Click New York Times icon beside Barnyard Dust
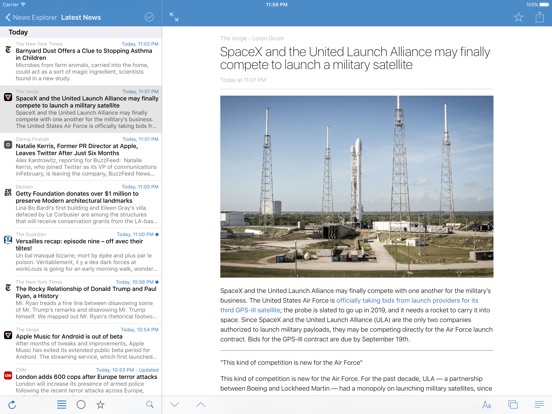The width and height of the screenshot is (552, 414). pos(8,50)
